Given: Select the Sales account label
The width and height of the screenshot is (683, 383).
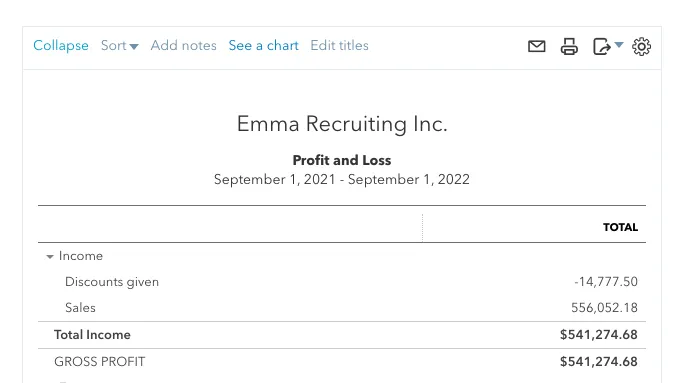Looking at the screenshot, I should [x=80, y=308].
